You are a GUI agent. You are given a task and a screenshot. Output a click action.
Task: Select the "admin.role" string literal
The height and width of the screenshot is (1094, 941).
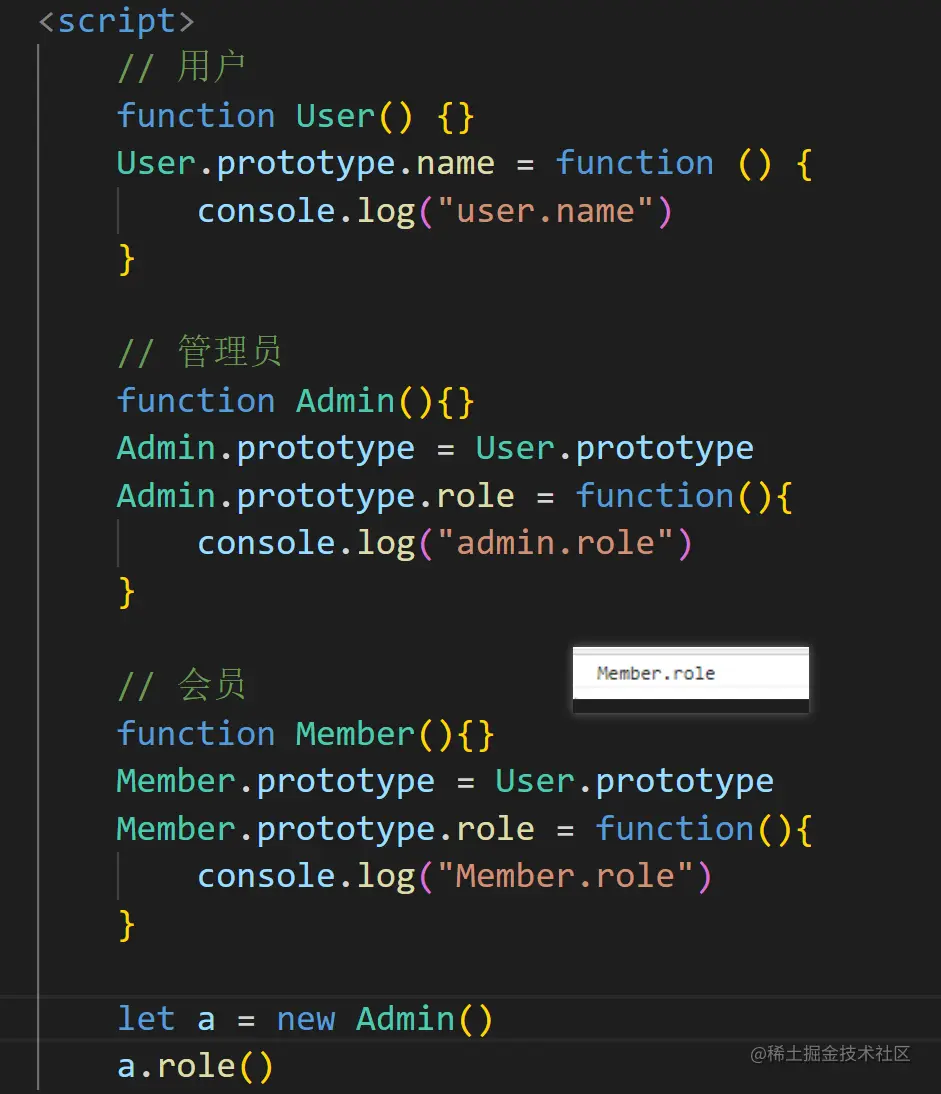pos(555,543)
